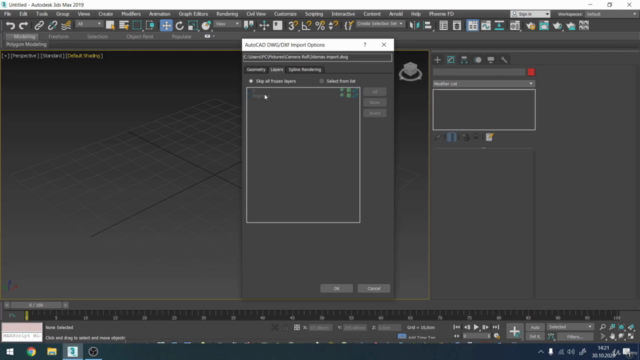Select the Bind to Space Warp tool
Screen dimensions: 640x360
[66, 26]
